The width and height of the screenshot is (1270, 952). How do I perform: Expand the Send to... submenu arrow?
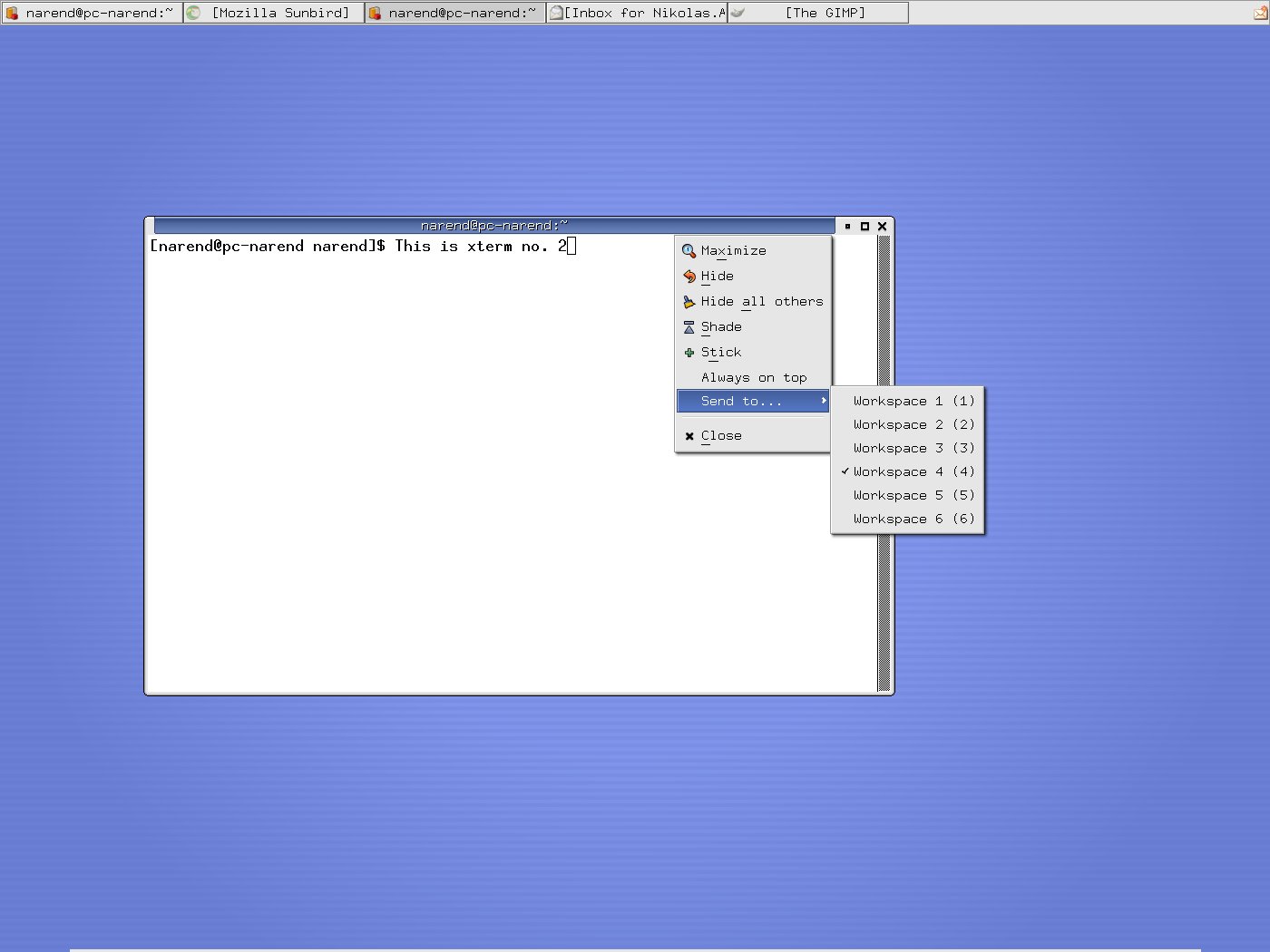823,401
